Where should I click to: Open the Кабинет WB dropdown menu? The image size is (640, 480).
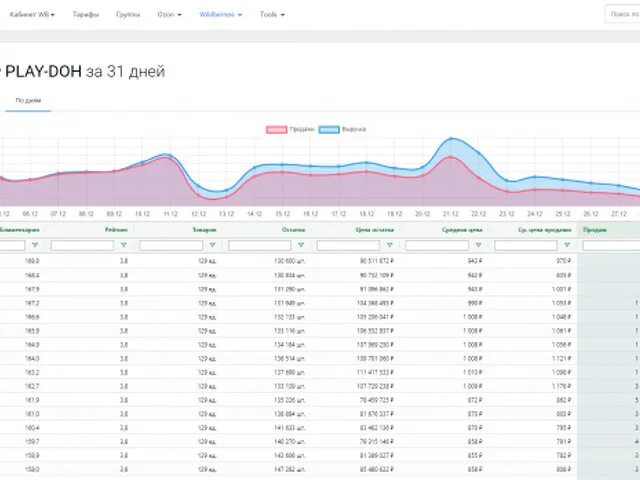32,15
